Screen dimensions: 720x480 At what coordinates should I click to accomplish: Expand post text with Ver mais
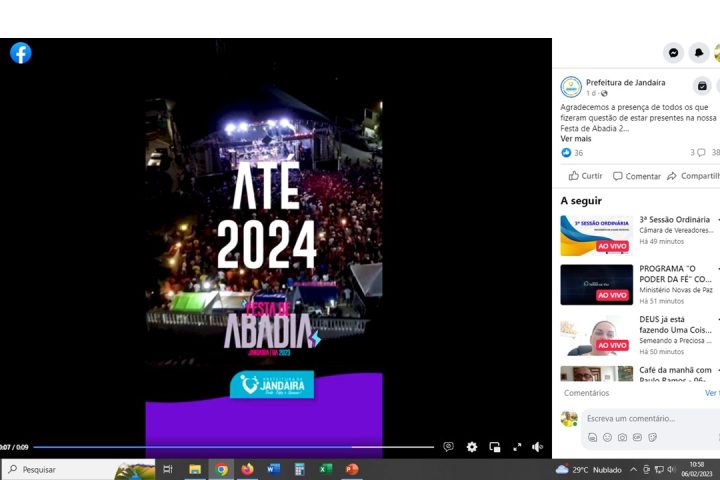(575, 139)
